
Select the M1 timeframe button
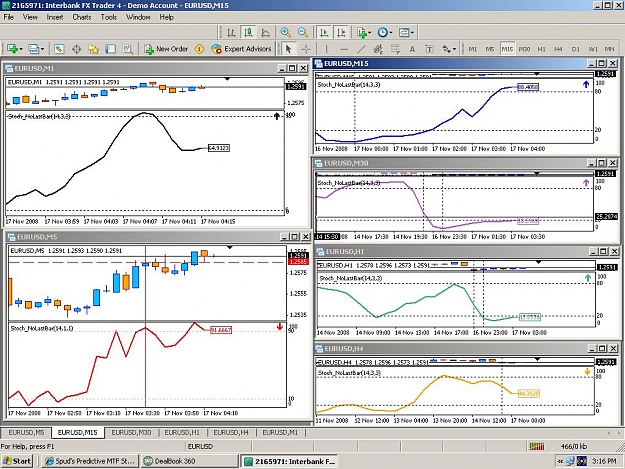472,49
